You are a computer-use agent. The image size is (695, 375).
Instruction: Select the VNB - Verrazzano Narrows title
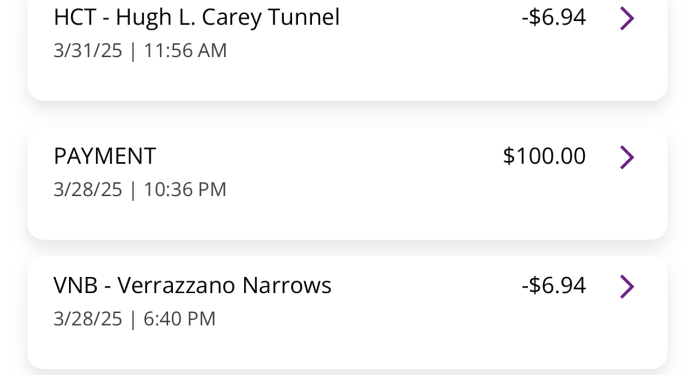(x=192, y=285)
